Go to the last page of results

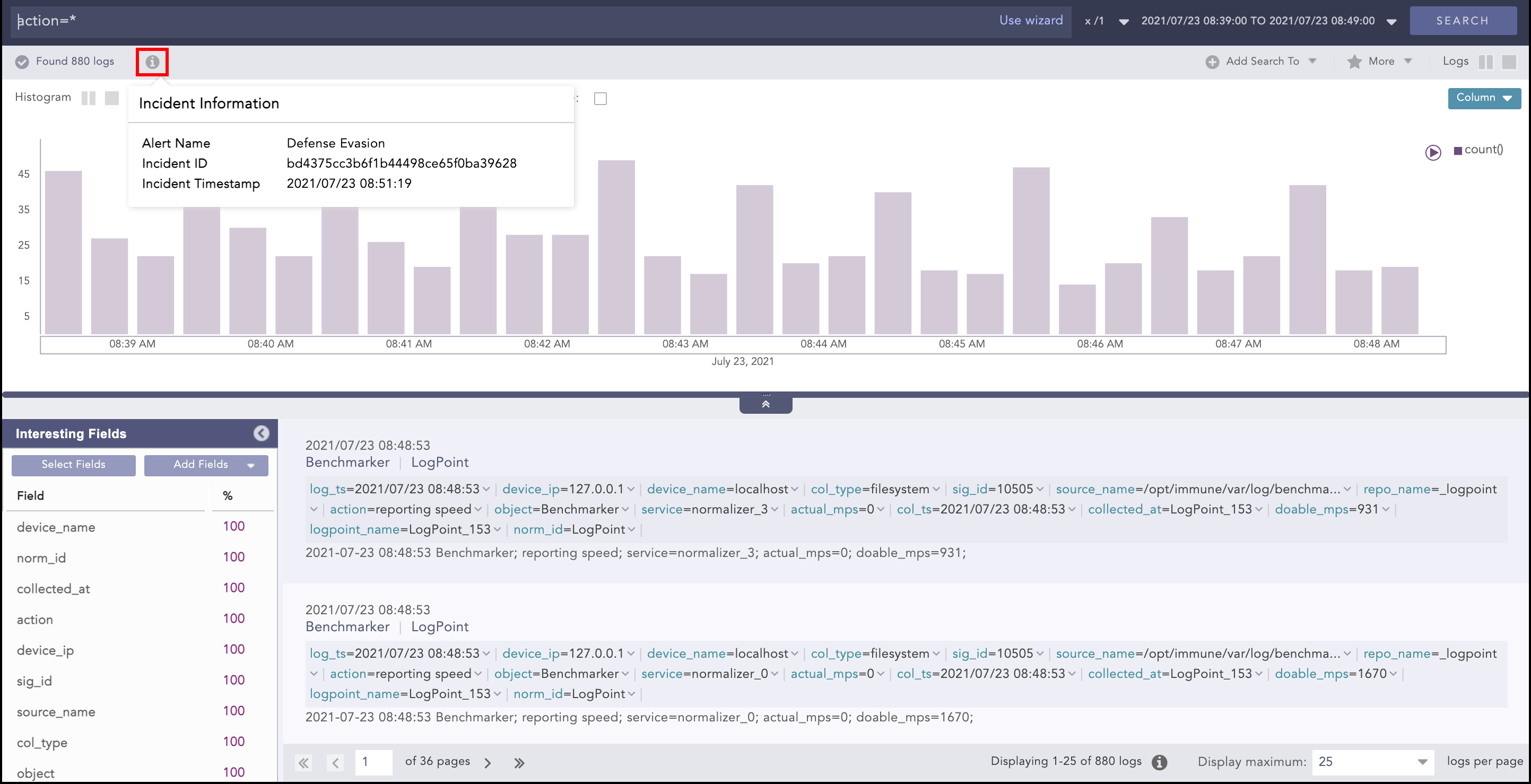519,763
